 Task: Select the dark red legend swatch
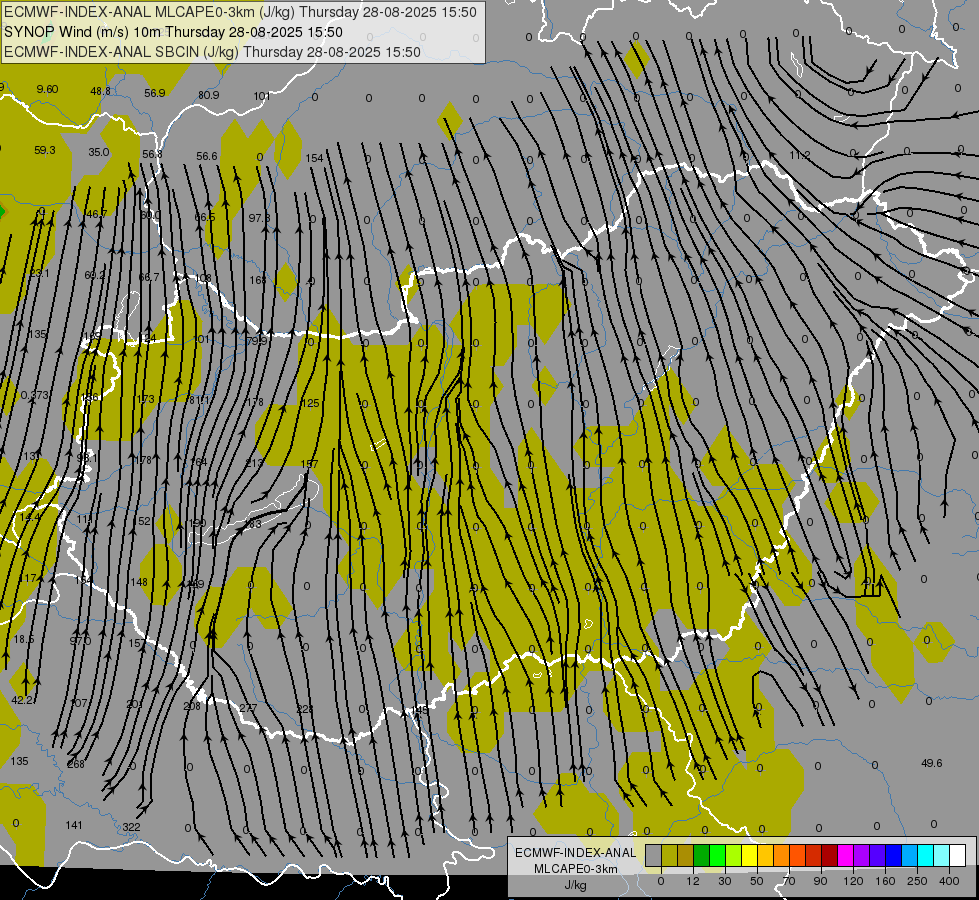830,855
